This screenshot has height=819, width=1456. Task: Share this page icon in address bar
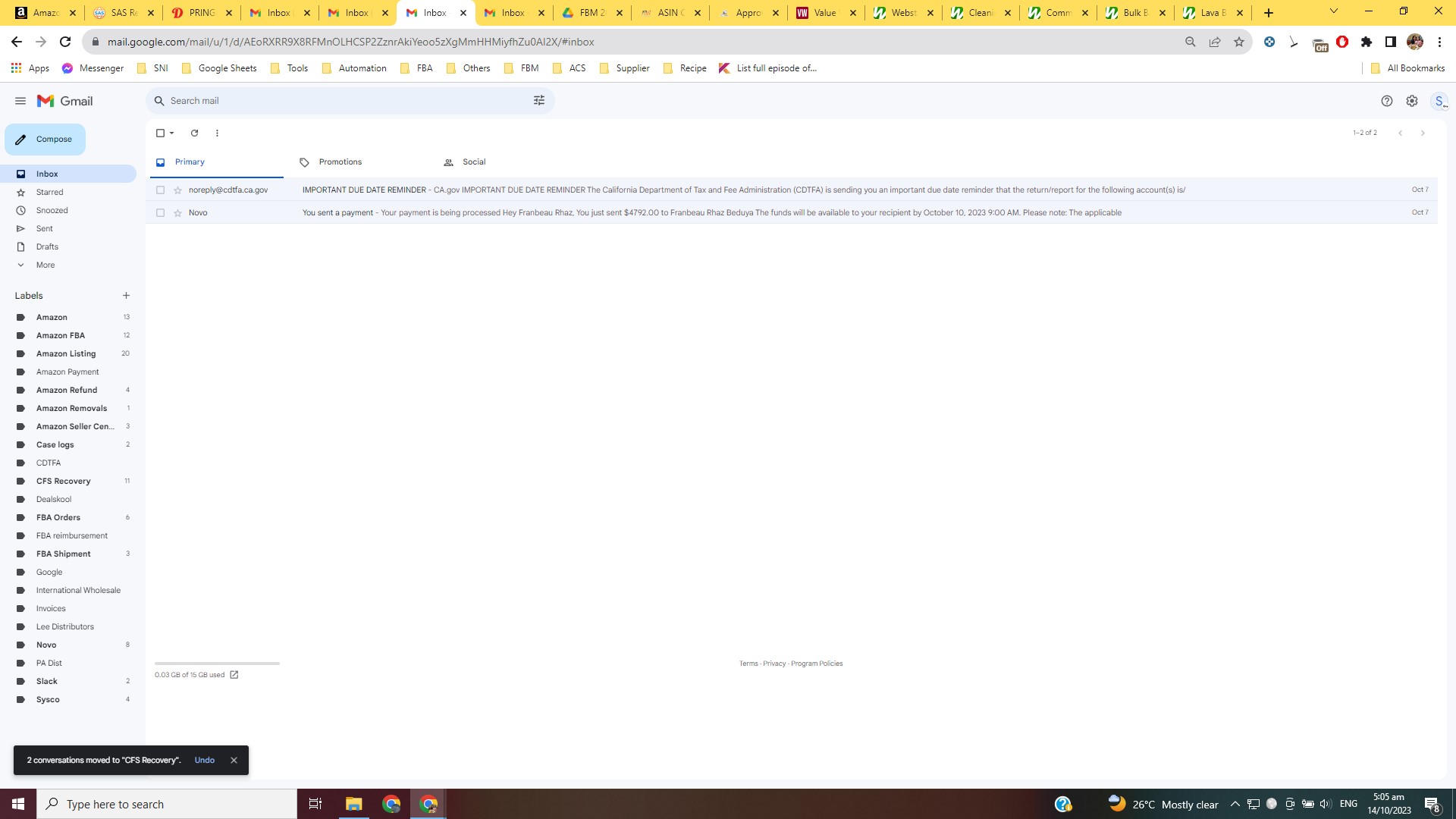click(1215, 42)
